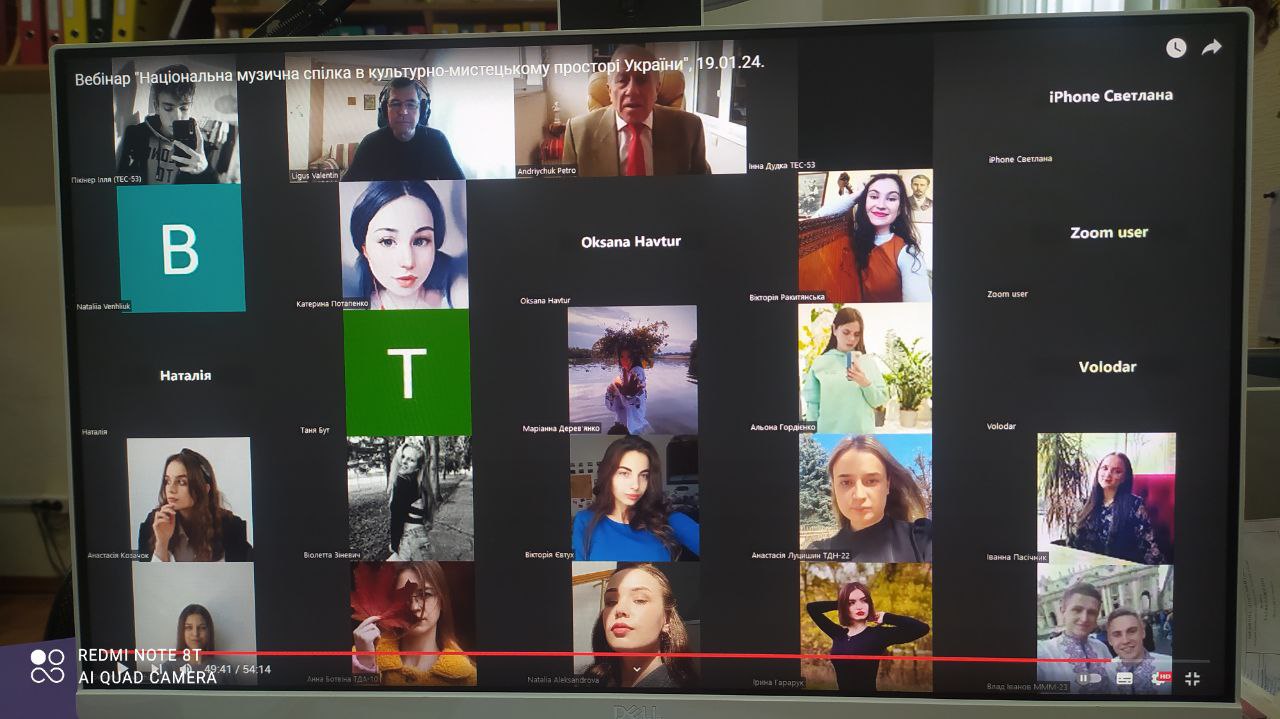Expand the downward chevron at bottom center
Image resolution: width=1280 pixels, height=719 pixels.
[637, 668]
